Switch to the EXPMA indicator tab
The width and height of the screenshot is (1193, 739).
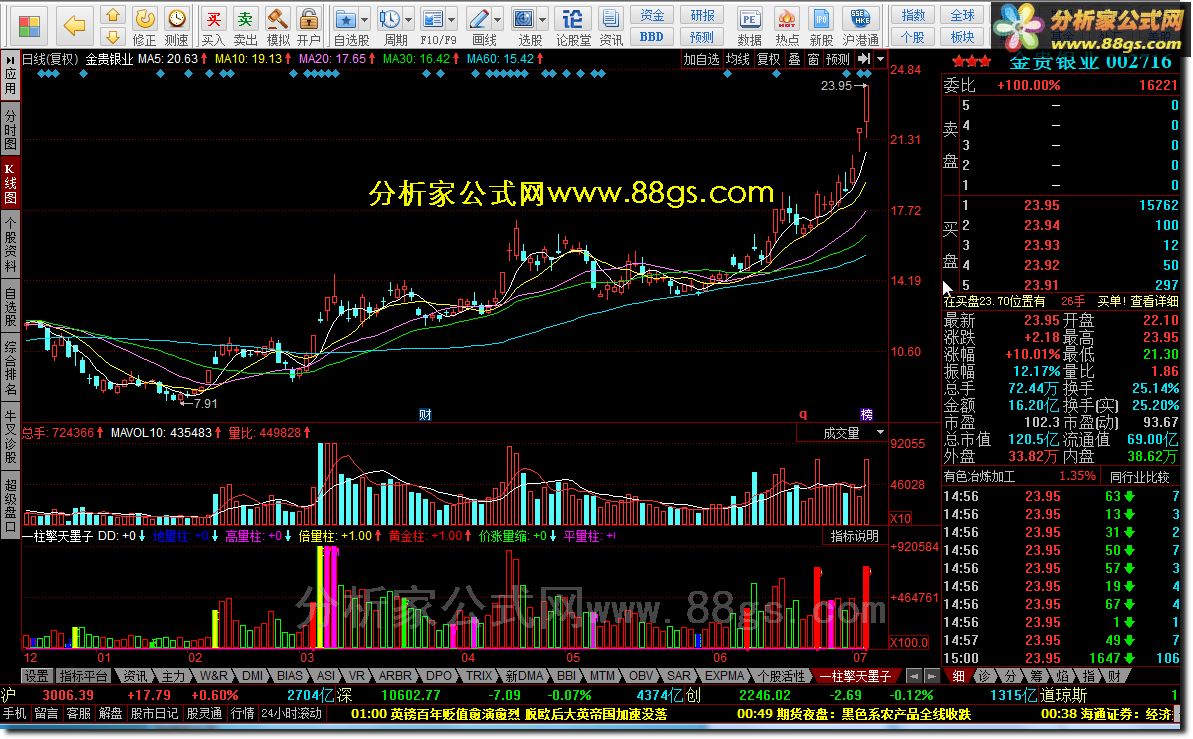pyautogui.click(x=724, y=676)
